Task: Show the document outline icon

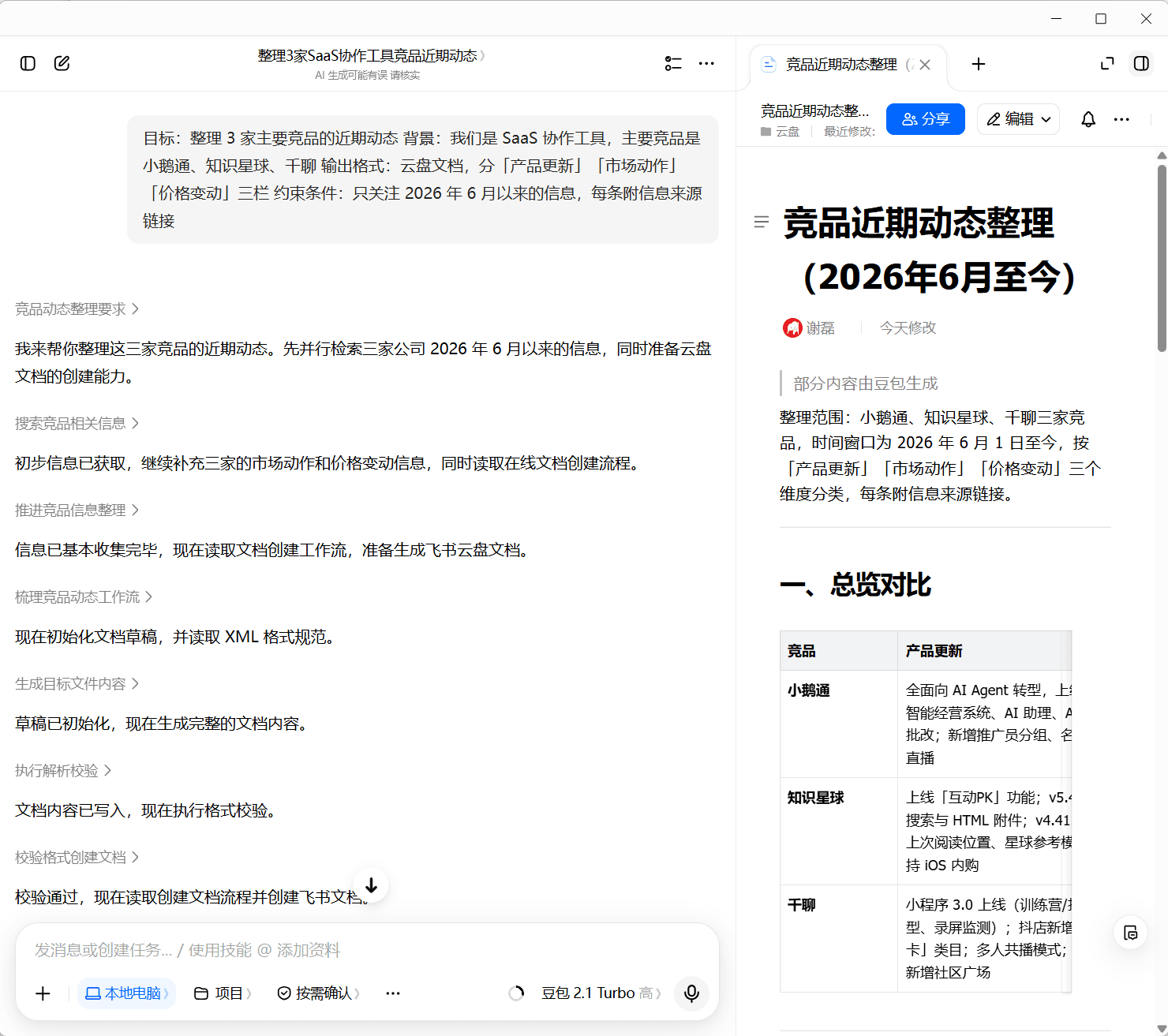Action: click(762, 223)
